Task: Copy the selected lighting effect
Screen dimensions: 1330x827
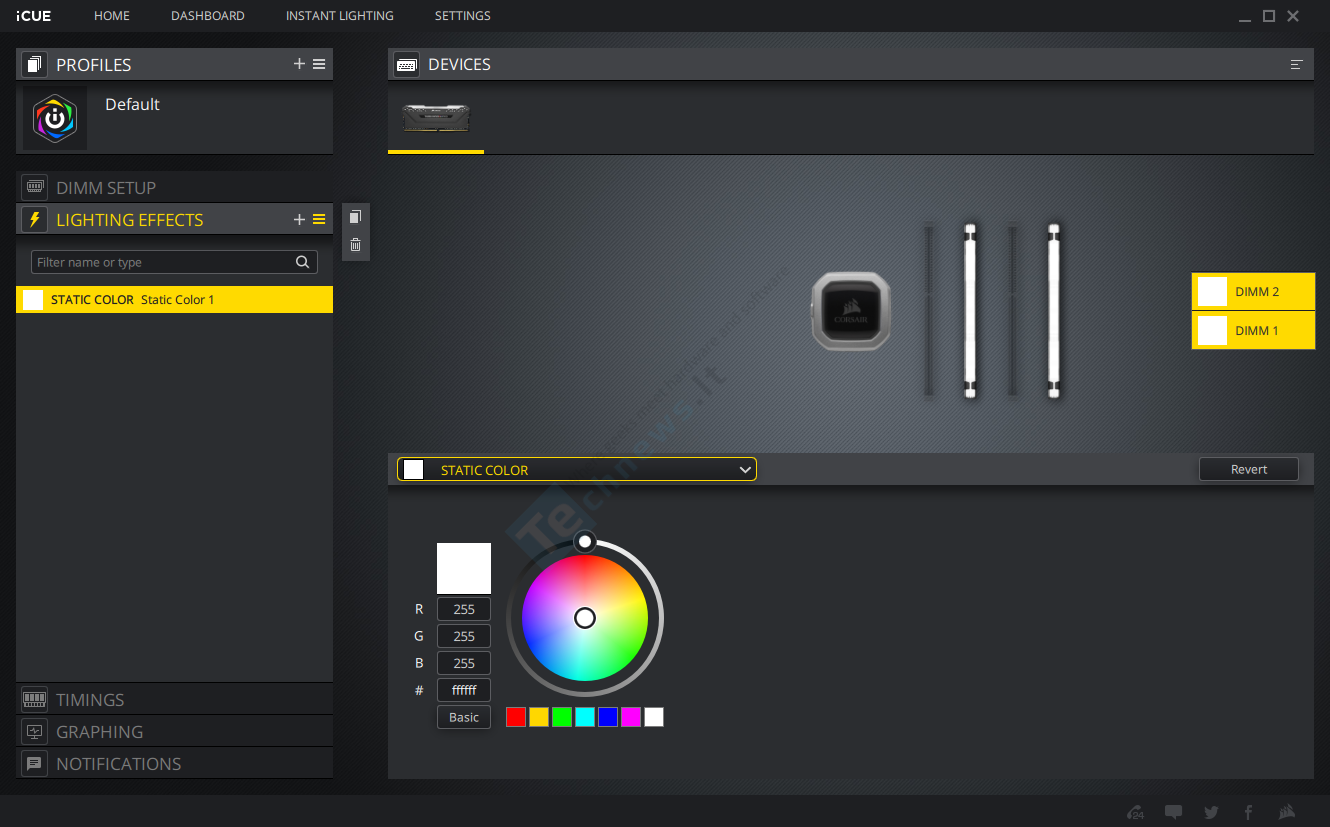Action: [356, 217]
